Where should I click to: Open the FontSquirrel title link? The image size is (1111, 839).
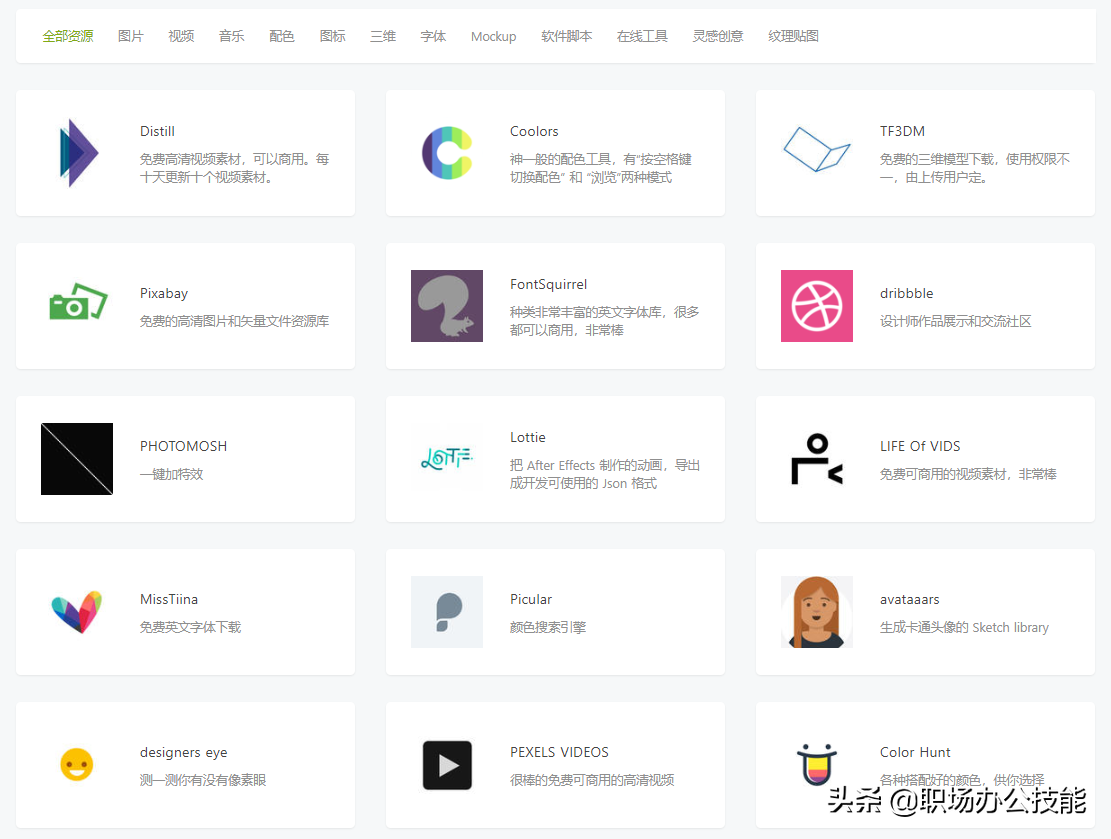coord(548,284)
